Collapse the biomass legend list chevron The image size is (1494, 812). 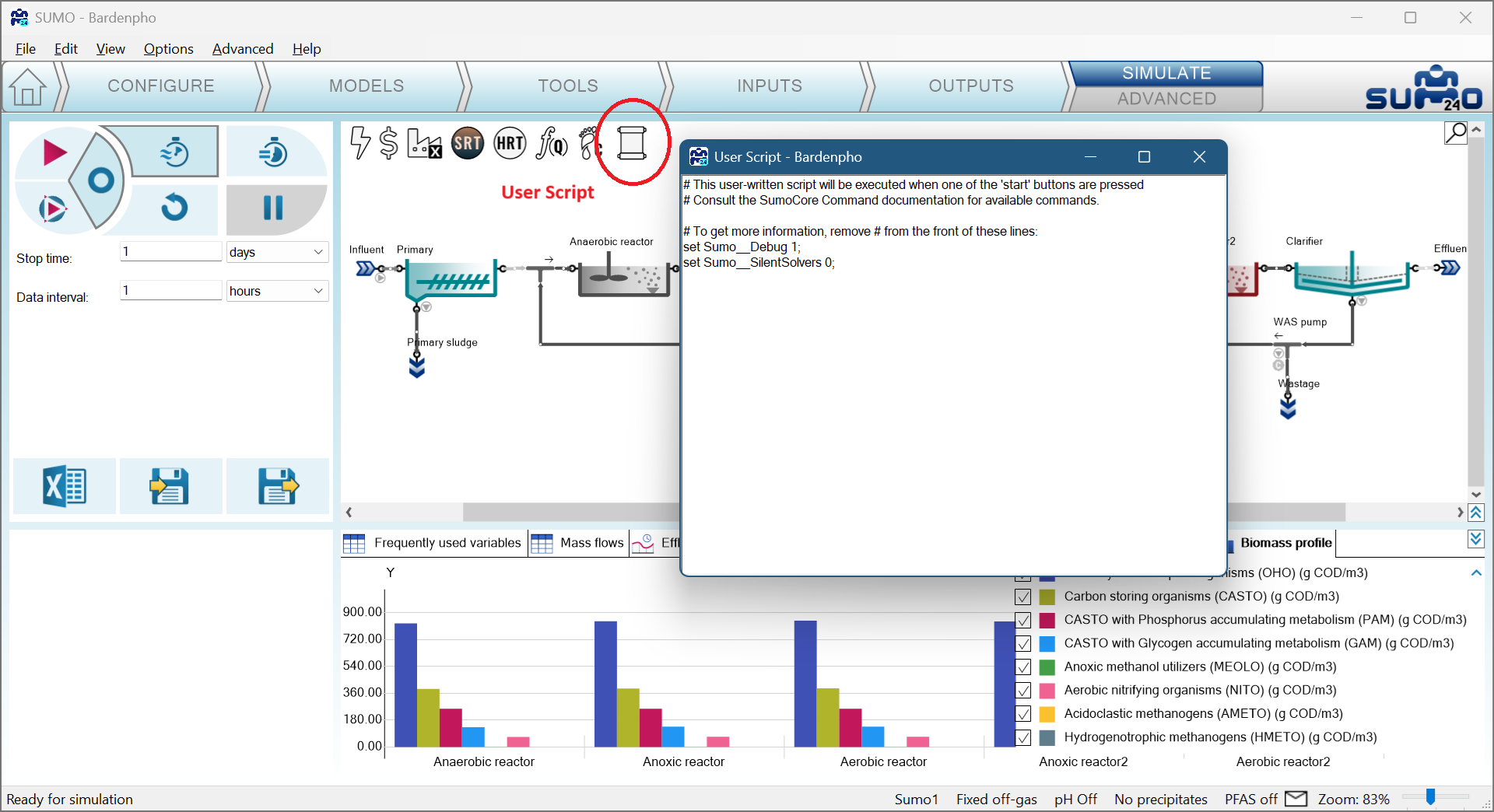(1476, 573)
